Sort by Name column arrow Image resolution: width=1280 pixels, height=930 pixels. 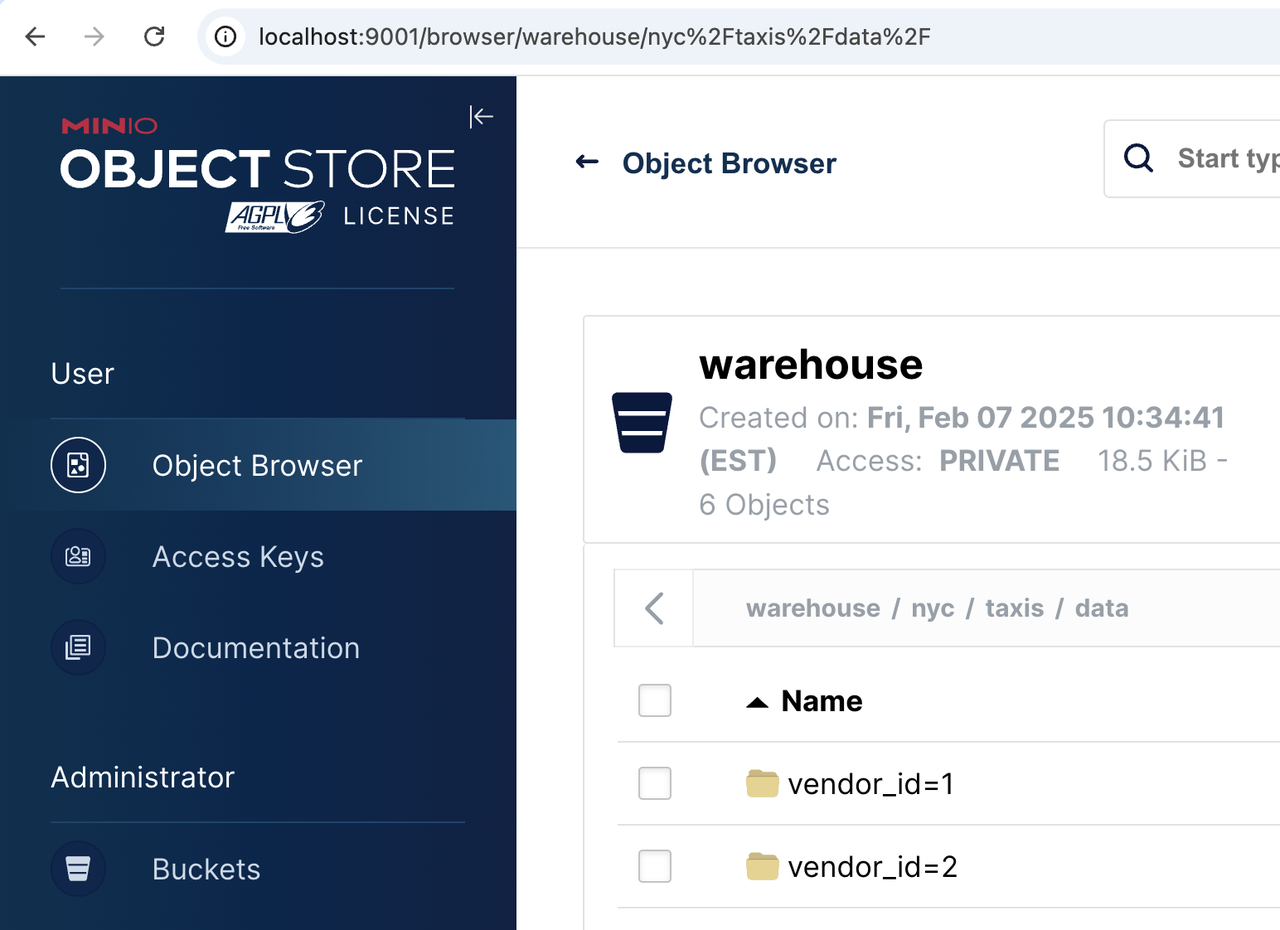pos(757,702)
